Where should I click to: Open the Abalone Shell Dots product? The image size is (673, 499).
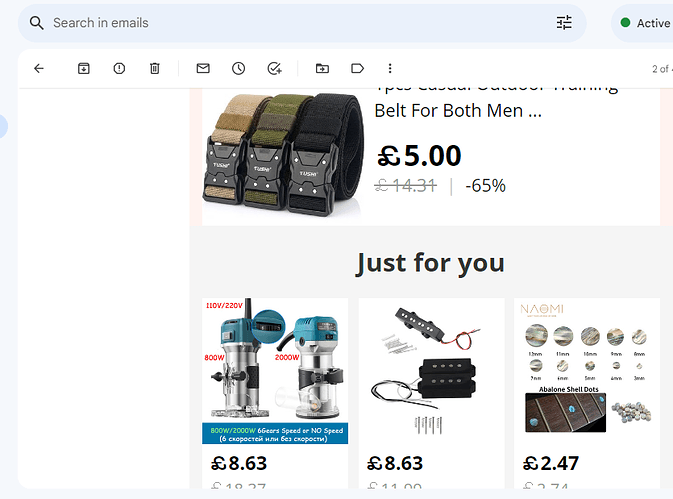tap(587, 371)
